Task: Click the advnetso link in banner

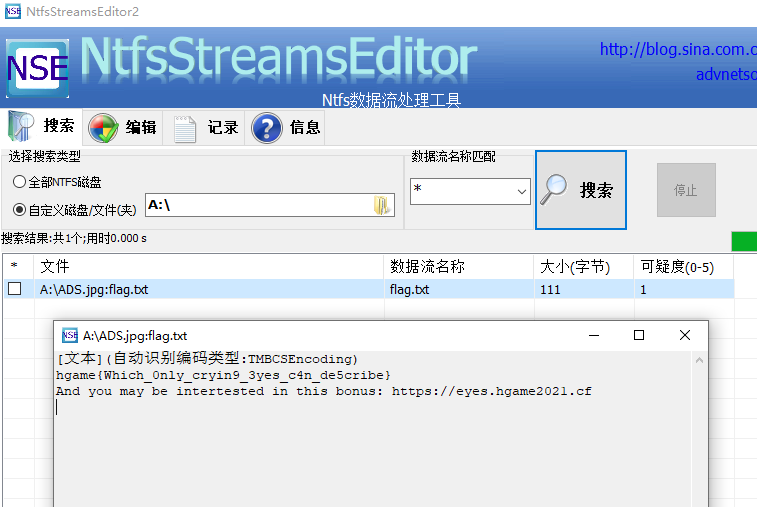Action: [x=726, y=74]
